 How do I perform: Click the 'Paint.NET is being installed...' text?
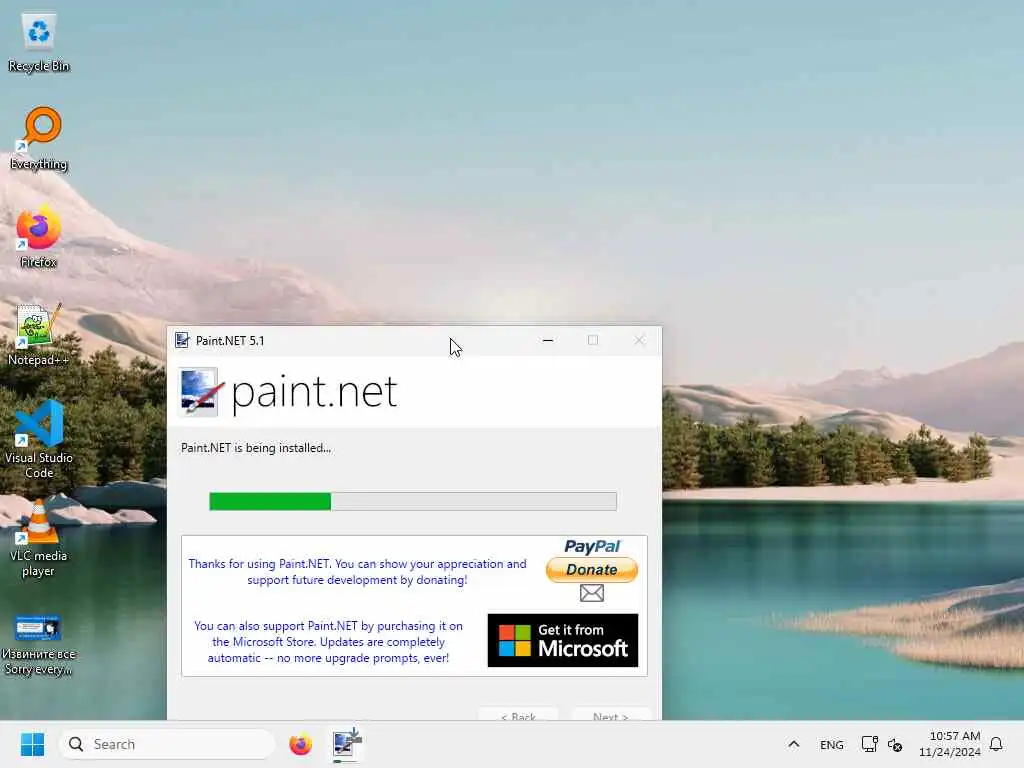[256, 448]
